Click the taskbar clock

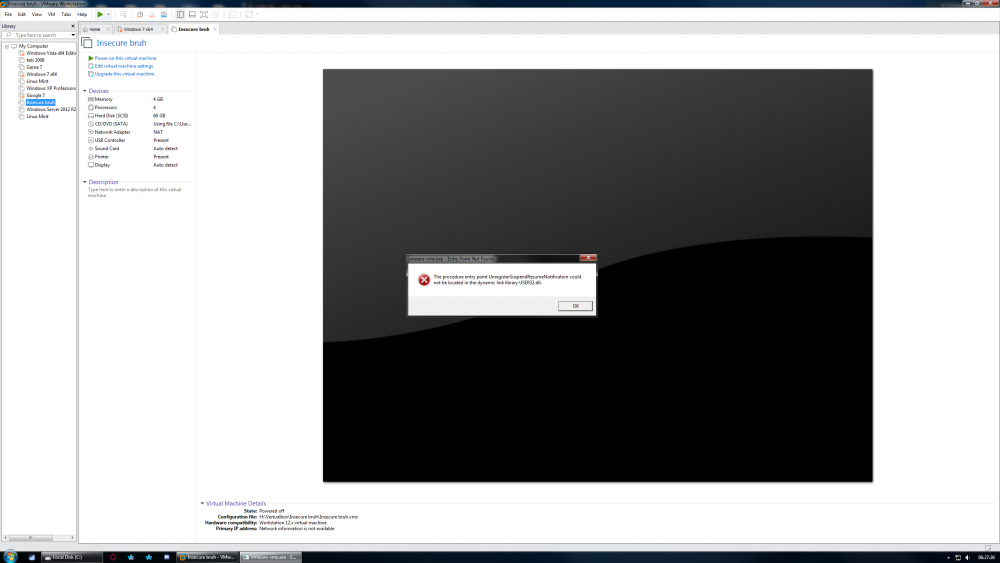click(986, 557)
